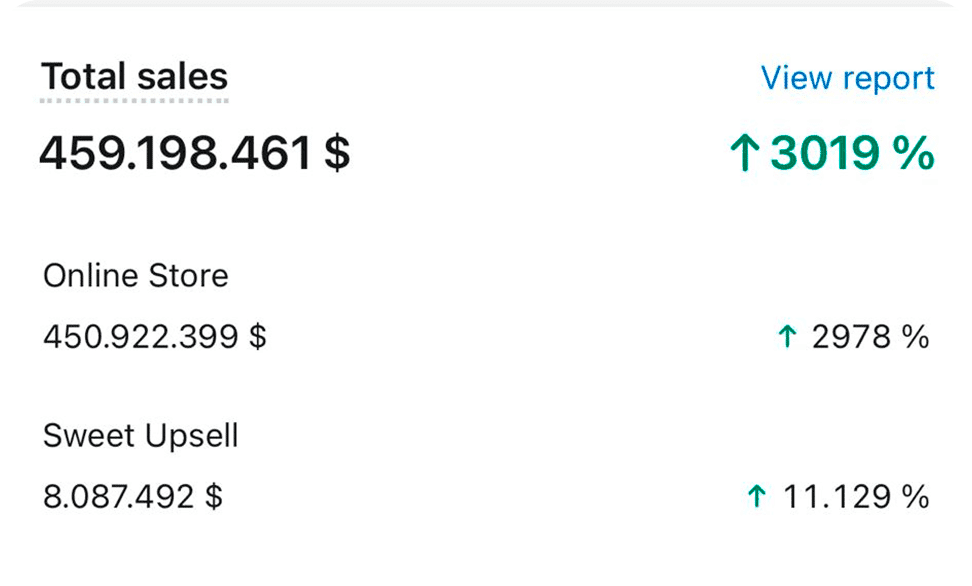Screen dimensions: 972x586
Task: Click the Total sales heading
Action: coord(135,77)
